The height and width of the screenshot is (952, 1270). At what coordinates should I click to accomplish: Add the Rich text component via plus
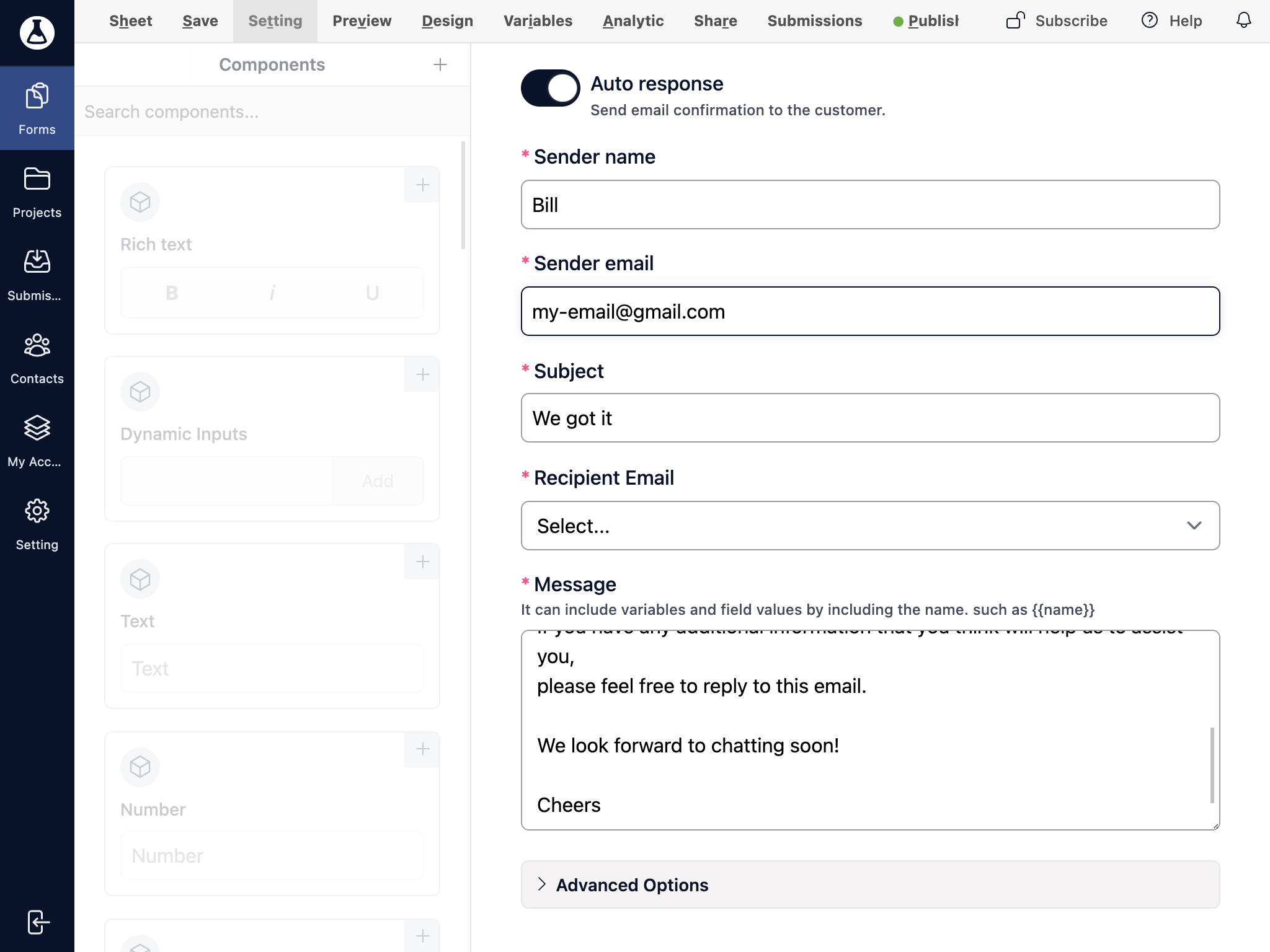(422, 185)
